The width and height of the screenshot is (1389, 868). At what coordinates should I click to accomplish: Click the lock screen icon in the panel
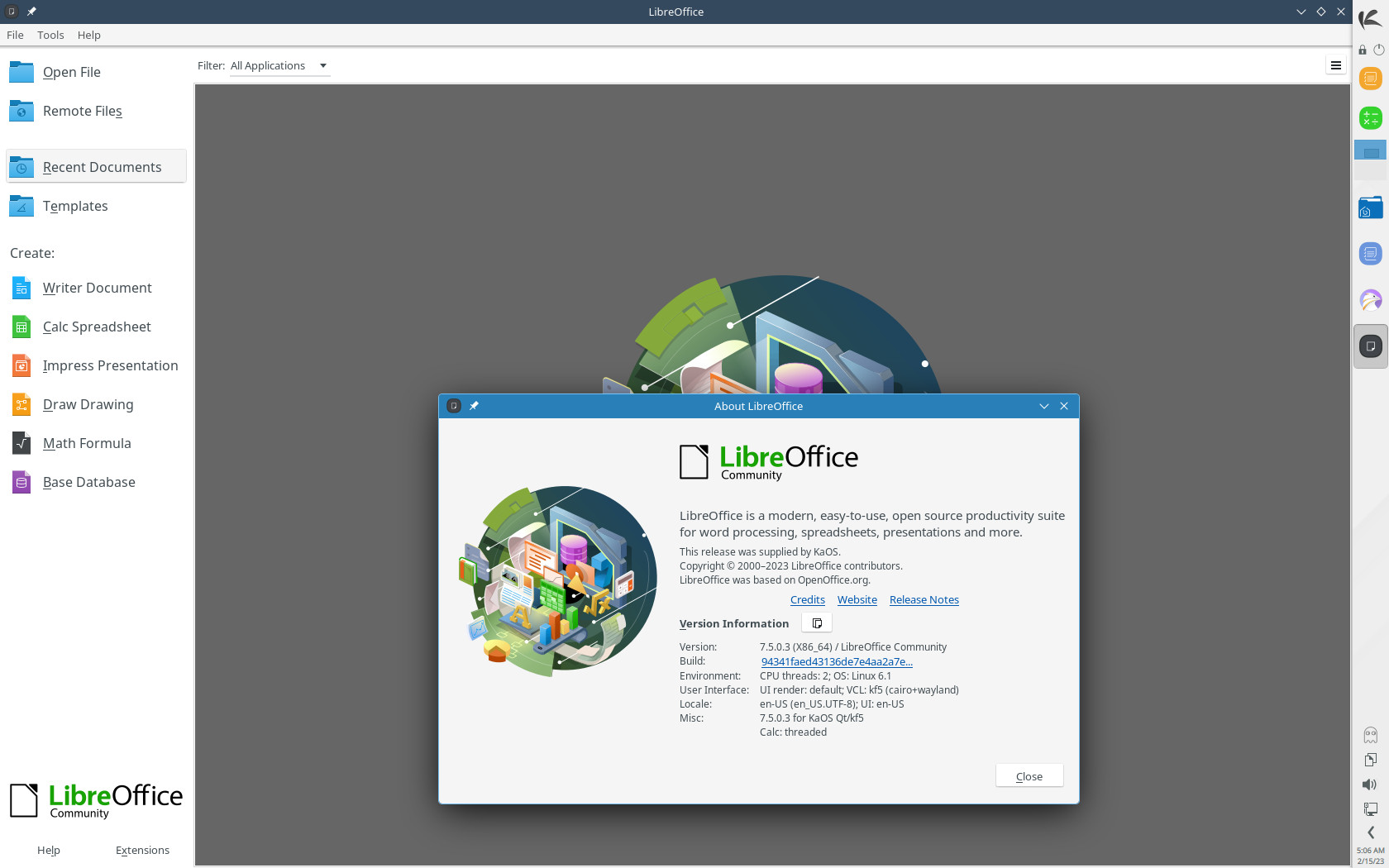pos(1363,50)
